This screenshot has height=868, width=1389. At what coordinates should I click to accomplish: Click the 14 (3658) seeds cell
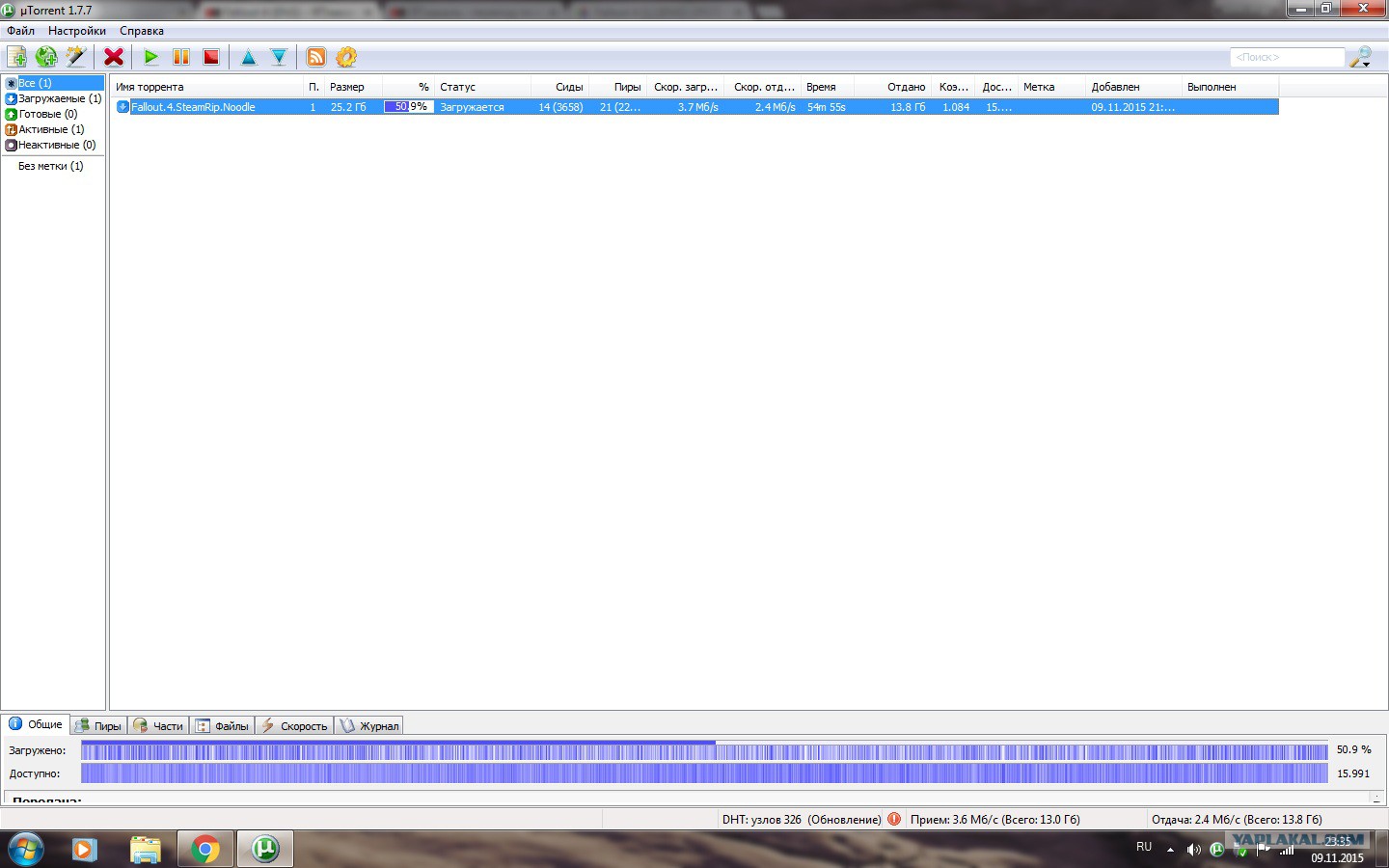point(560,107)
